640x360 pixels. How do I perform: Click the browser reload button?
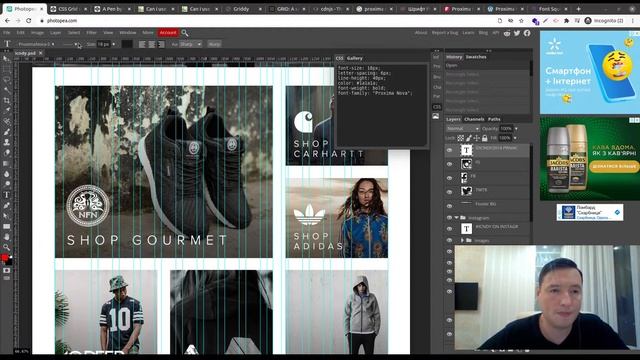click(x=29, y=20)
